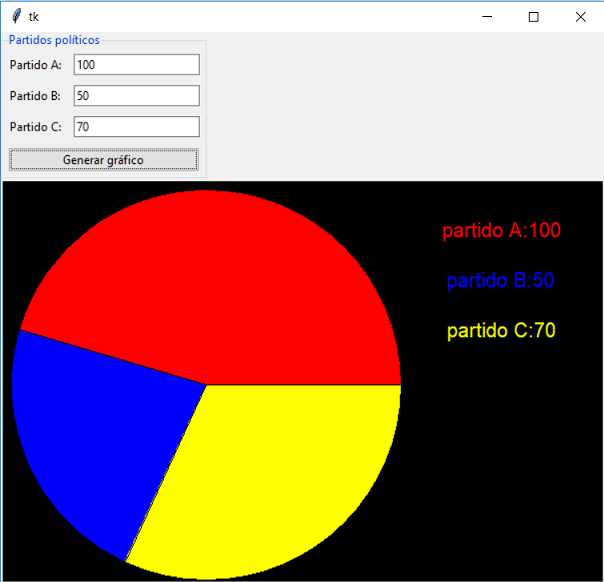Click the Partido C: label
The width and height of the screenshot is (604, 582).
[35, 126]
